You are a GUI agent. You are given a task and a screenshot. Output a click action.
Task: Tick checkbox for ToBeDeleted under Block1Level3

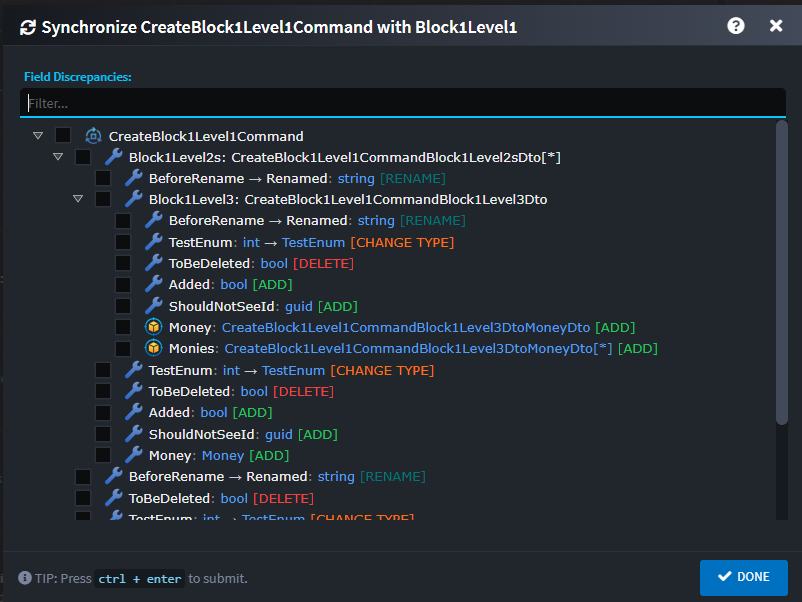pyautogui.click(x=123, y=263)
